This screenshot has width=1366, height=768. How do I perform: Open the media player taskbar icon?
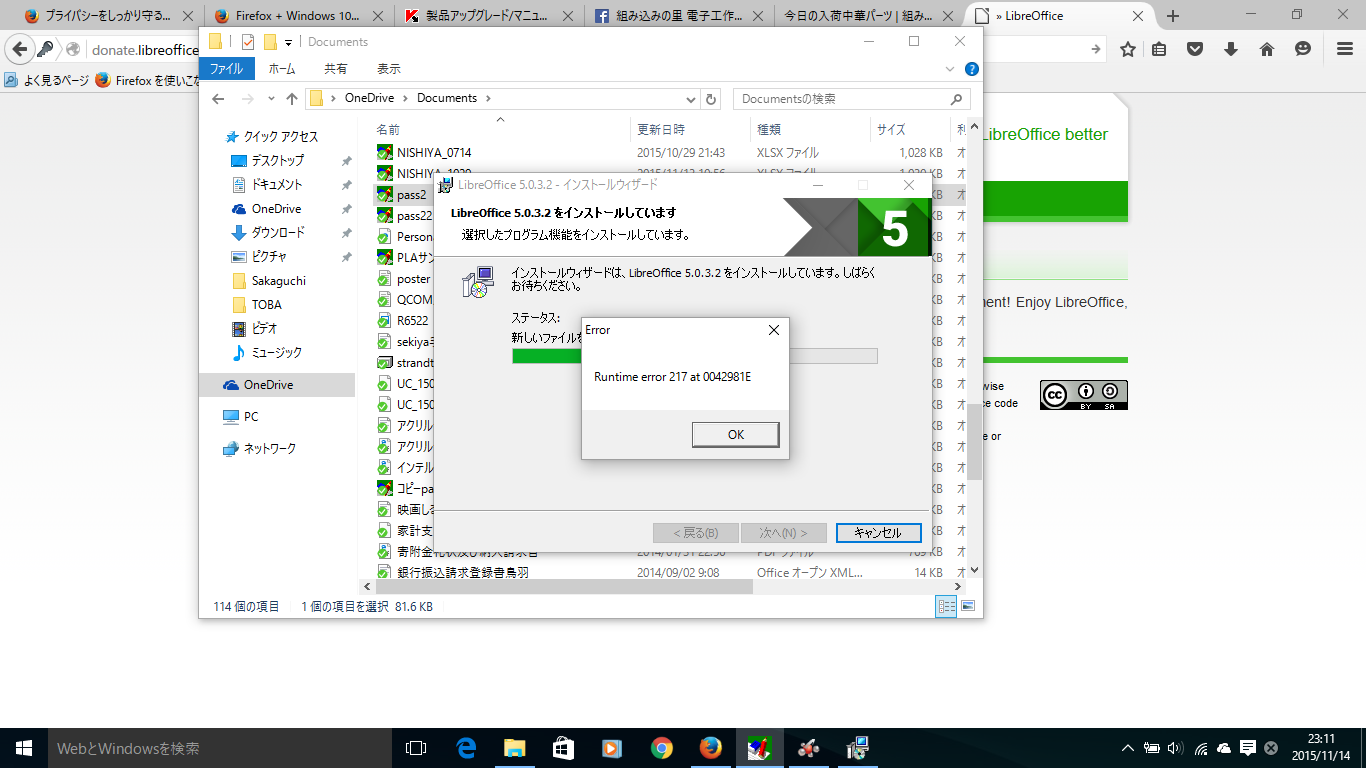[x=612, y=748]
